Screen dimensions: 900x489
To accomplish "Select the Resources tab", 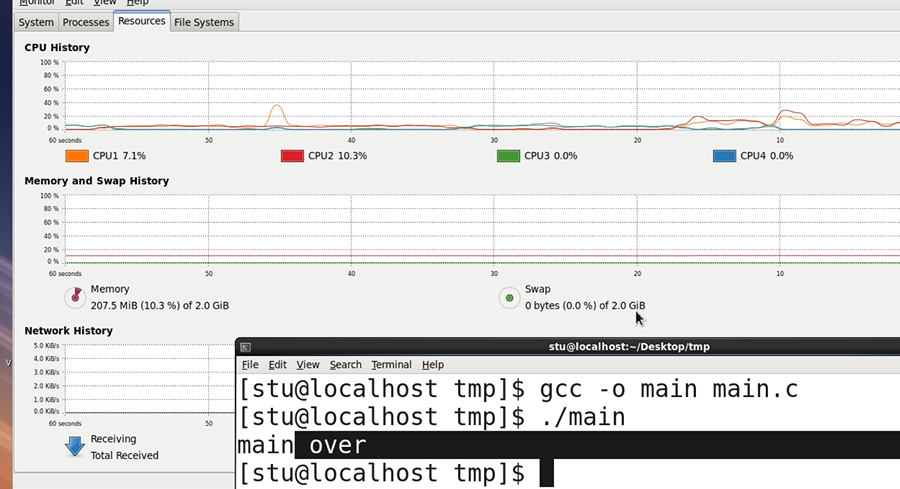I will [142, 21].
